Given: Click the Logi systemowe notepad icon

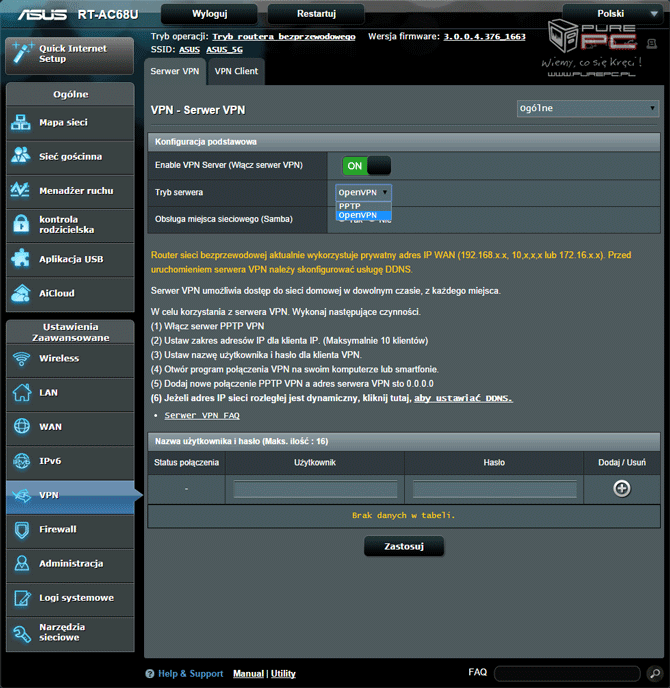Looking at the screenshot, I should (x=22, y=598).
